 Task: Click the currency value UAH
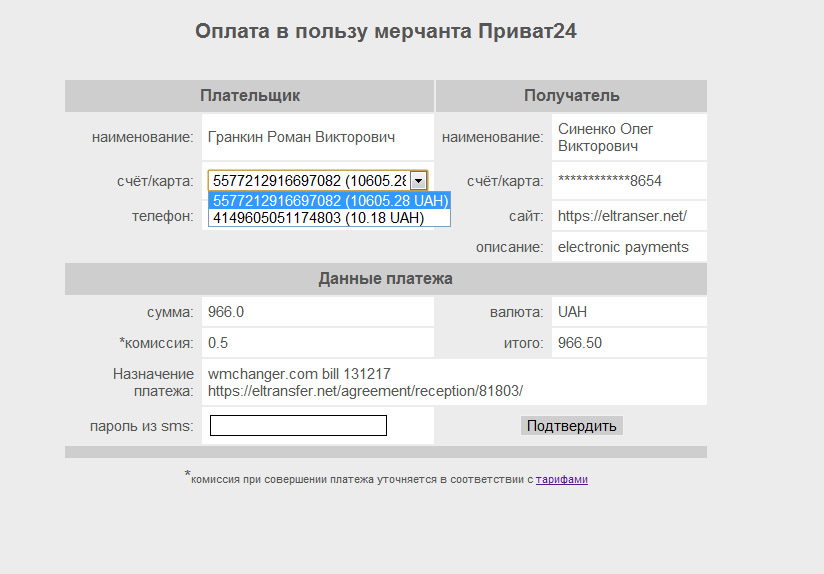click(x=572, y=312)
